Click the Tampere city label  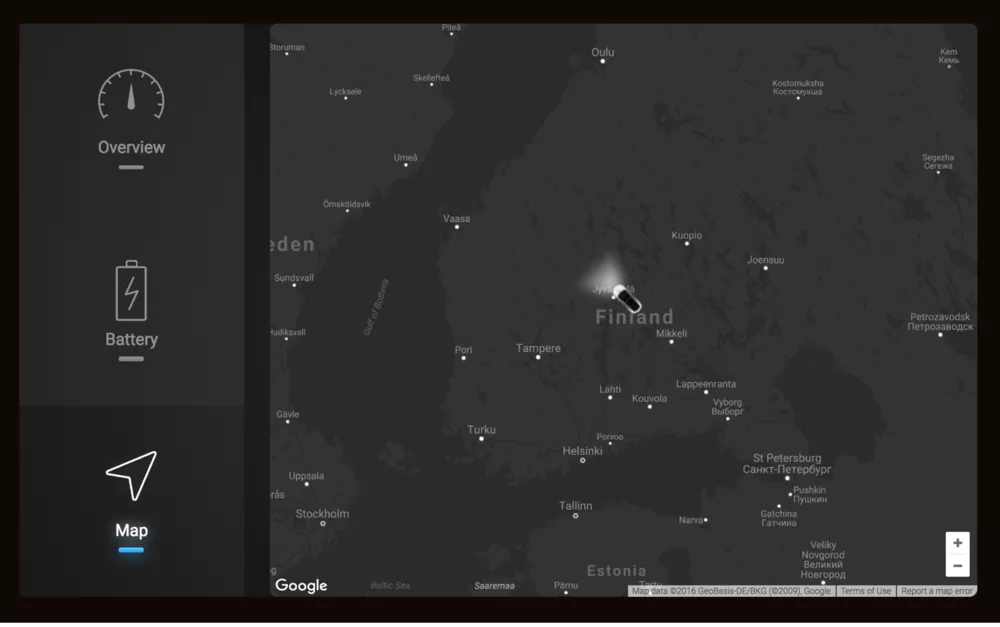(538, 348)
